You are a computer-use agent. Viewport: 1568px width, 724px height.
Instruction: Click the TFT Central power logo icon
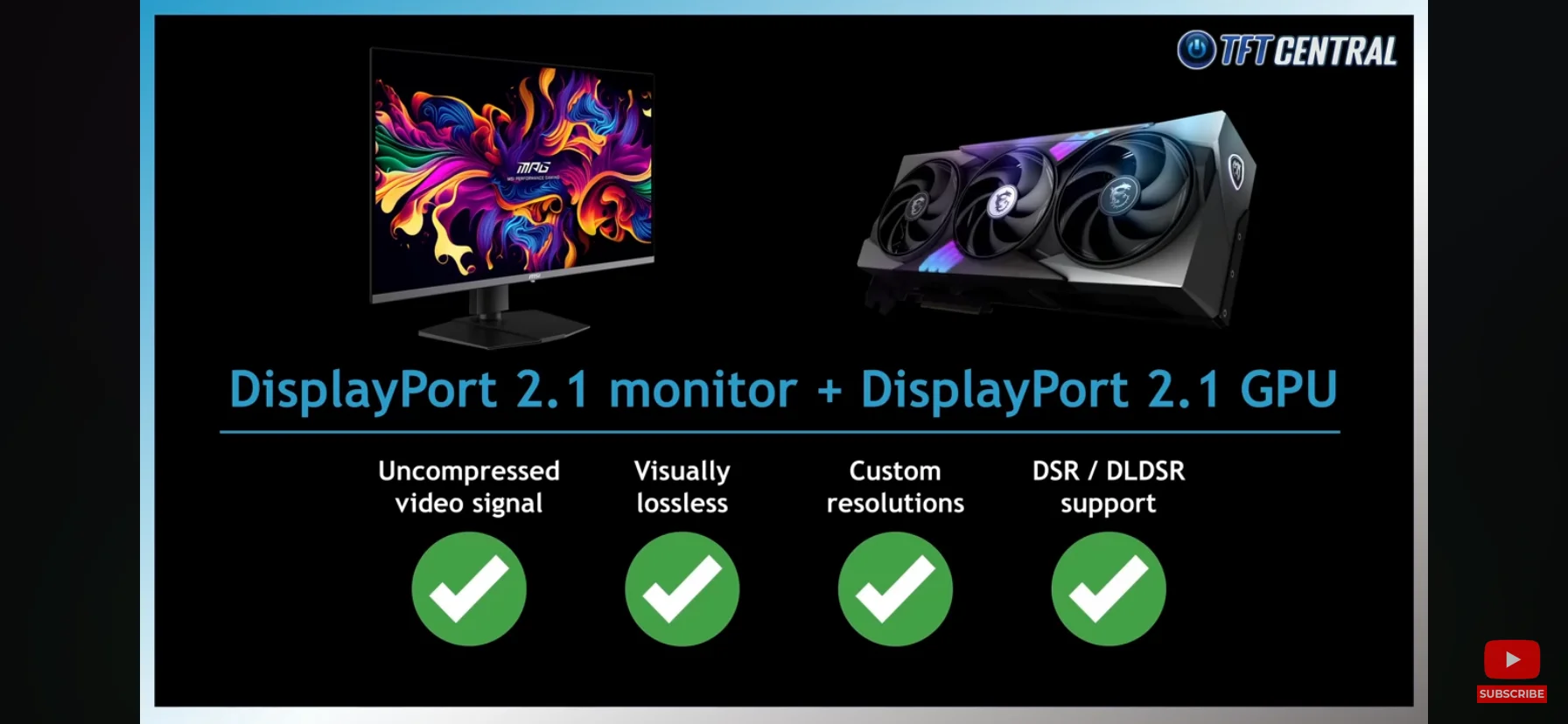tap(1196, 50)
